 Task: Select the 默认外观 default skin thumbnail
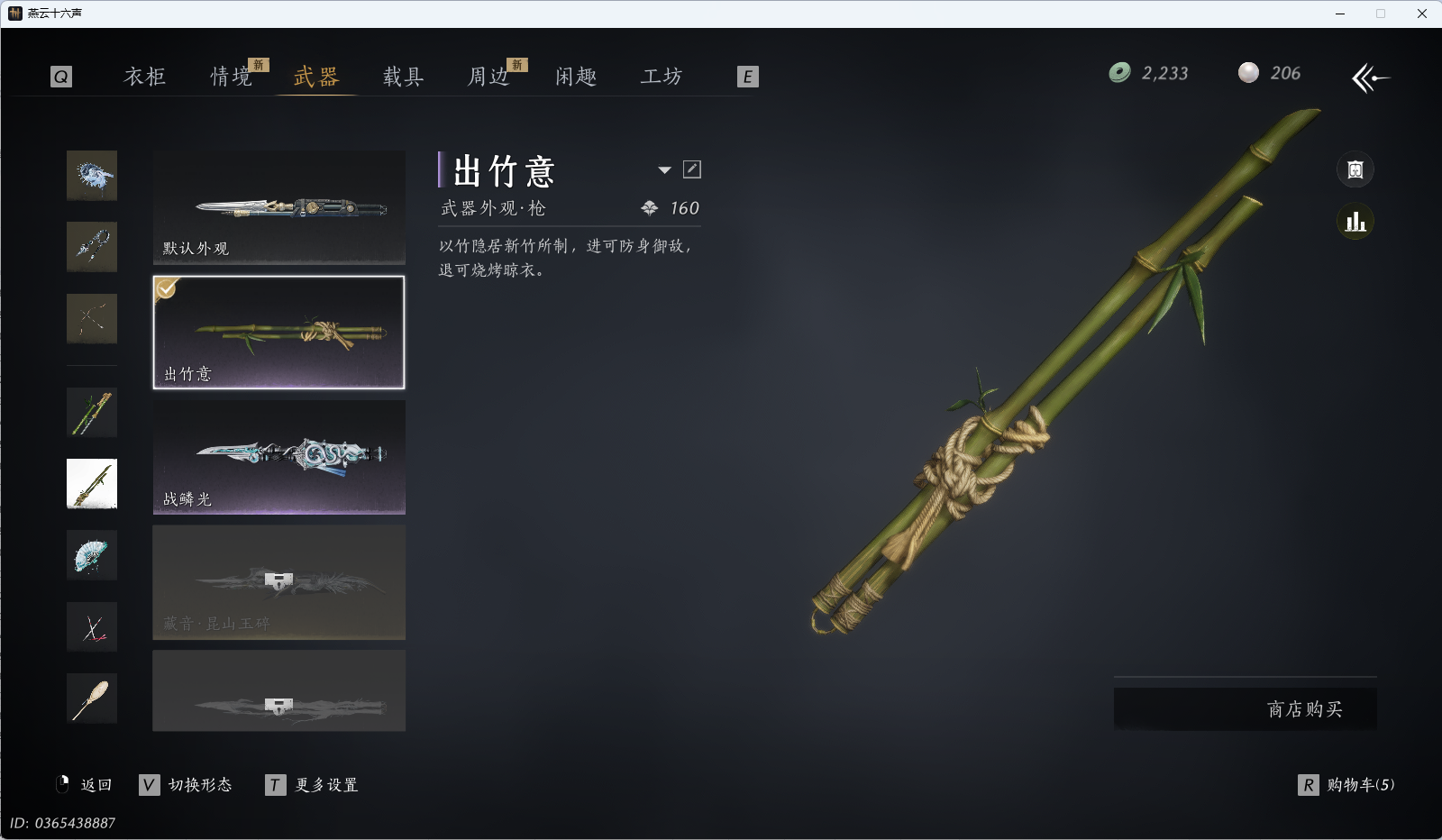278,206
